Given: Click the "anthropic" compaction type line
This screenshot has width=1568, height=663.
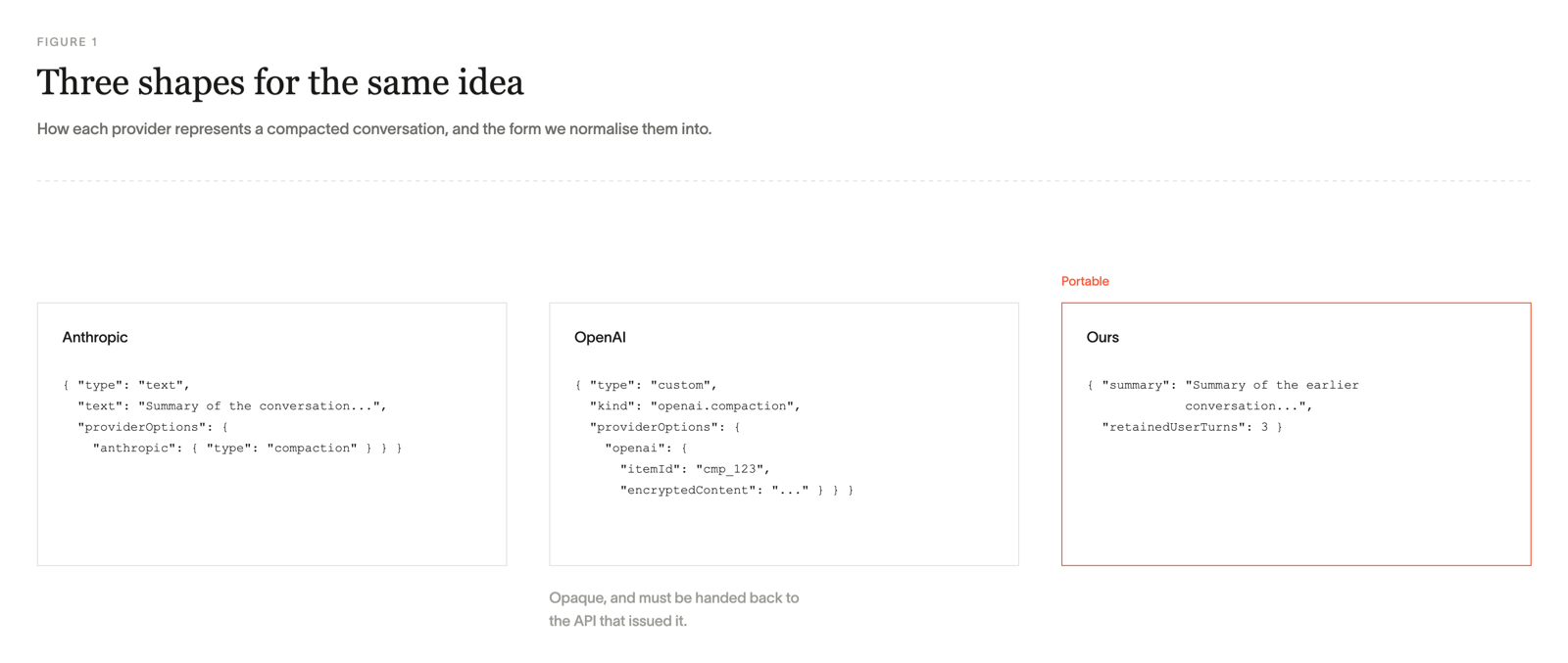Looking at the screenshot, I should pos(247,448).
